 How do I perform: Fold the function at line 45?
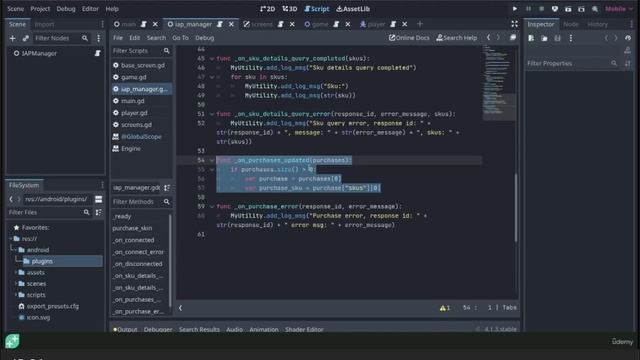pos(212,59)
